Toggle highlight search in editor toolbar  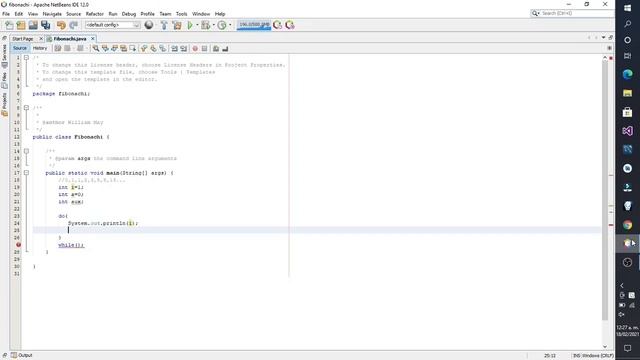pyautogui.click(x=123, y=49)
